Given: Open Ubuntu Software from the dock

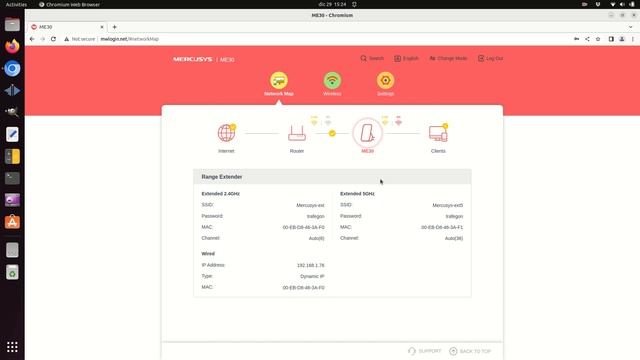Looking at the screenshot, I should click(12, 222).
